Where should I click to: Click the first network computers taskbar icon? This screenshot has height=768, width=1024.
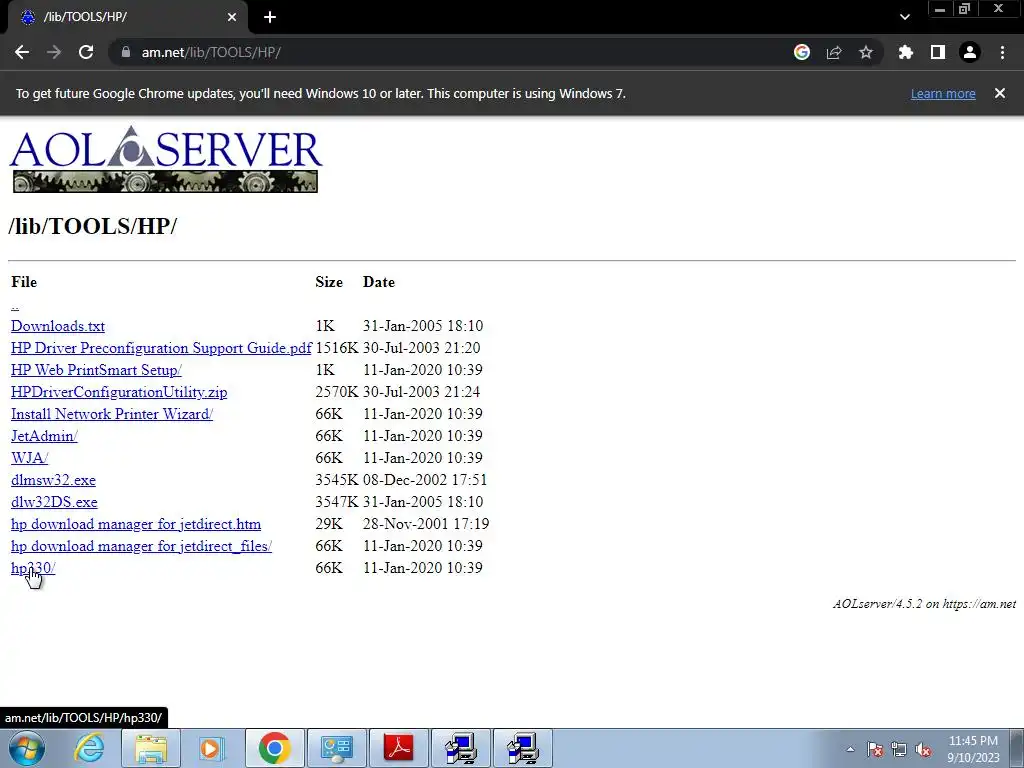pos(460,748)
